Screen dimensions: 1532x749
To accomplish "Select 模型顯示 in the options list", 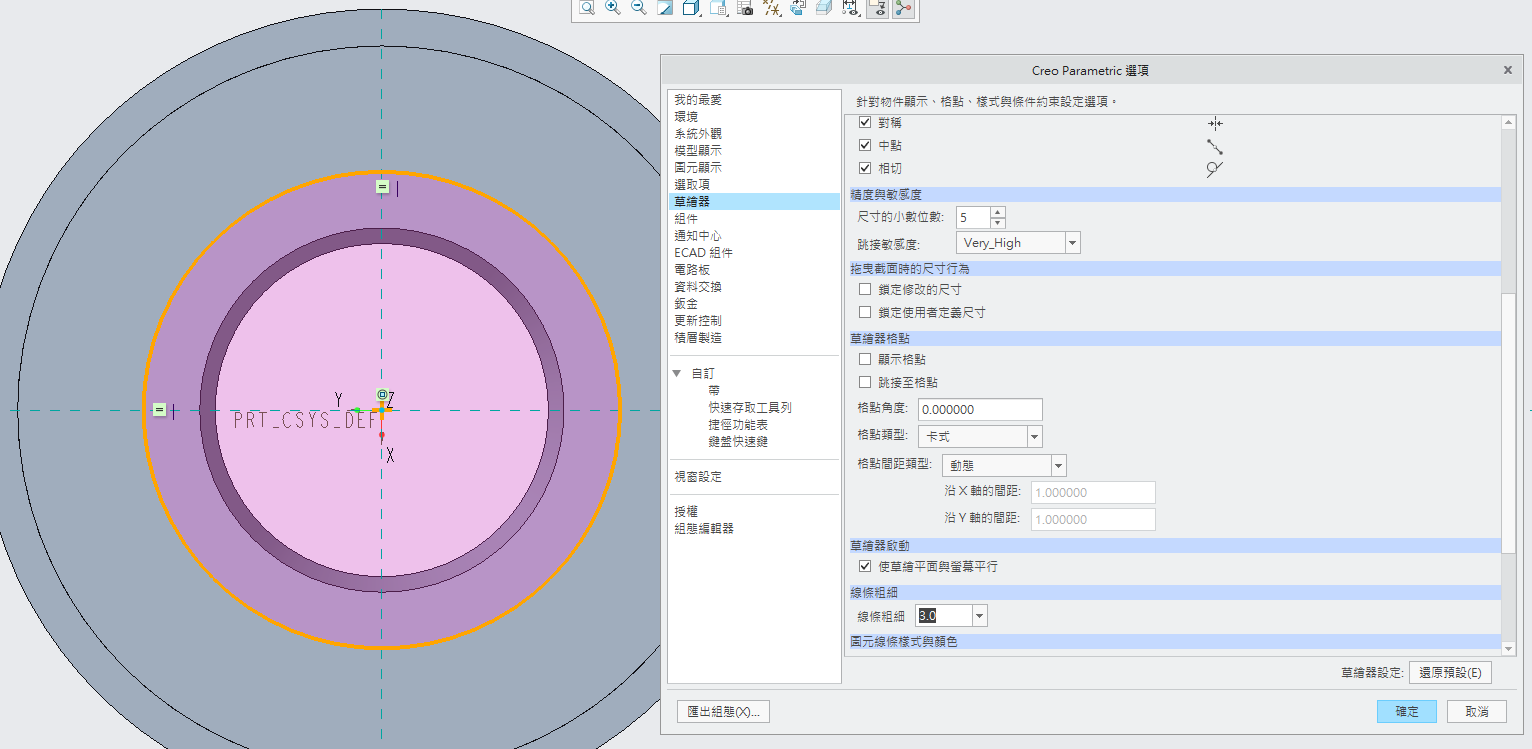I will coord(697,151).
